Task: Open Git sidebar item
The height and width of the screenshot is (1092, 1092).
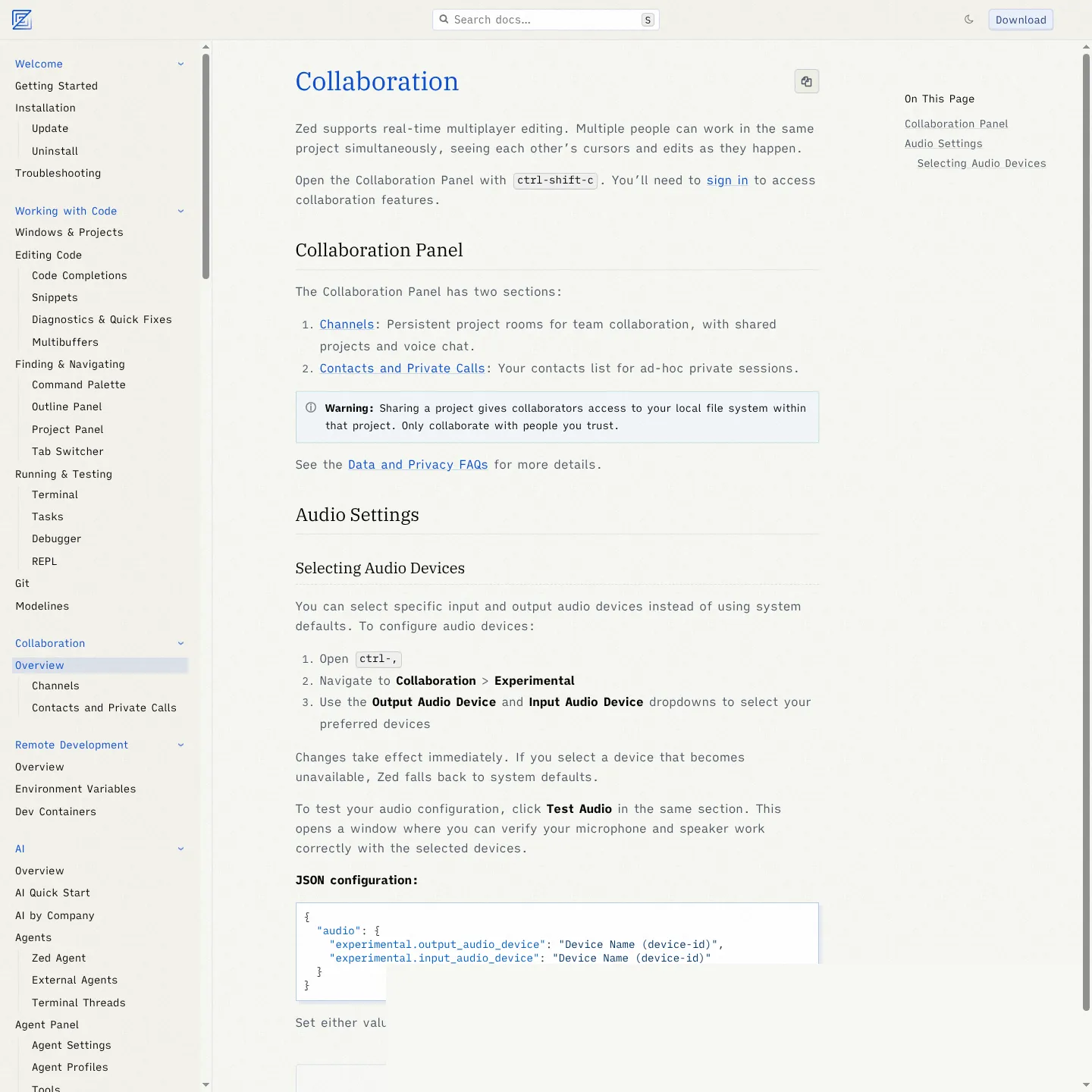Action: click(22, 583)
